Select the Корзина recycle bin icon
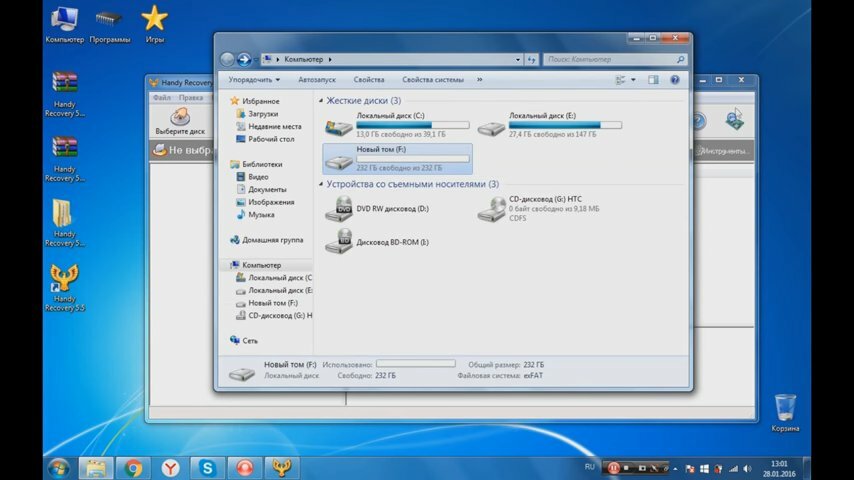 (785, 413)
